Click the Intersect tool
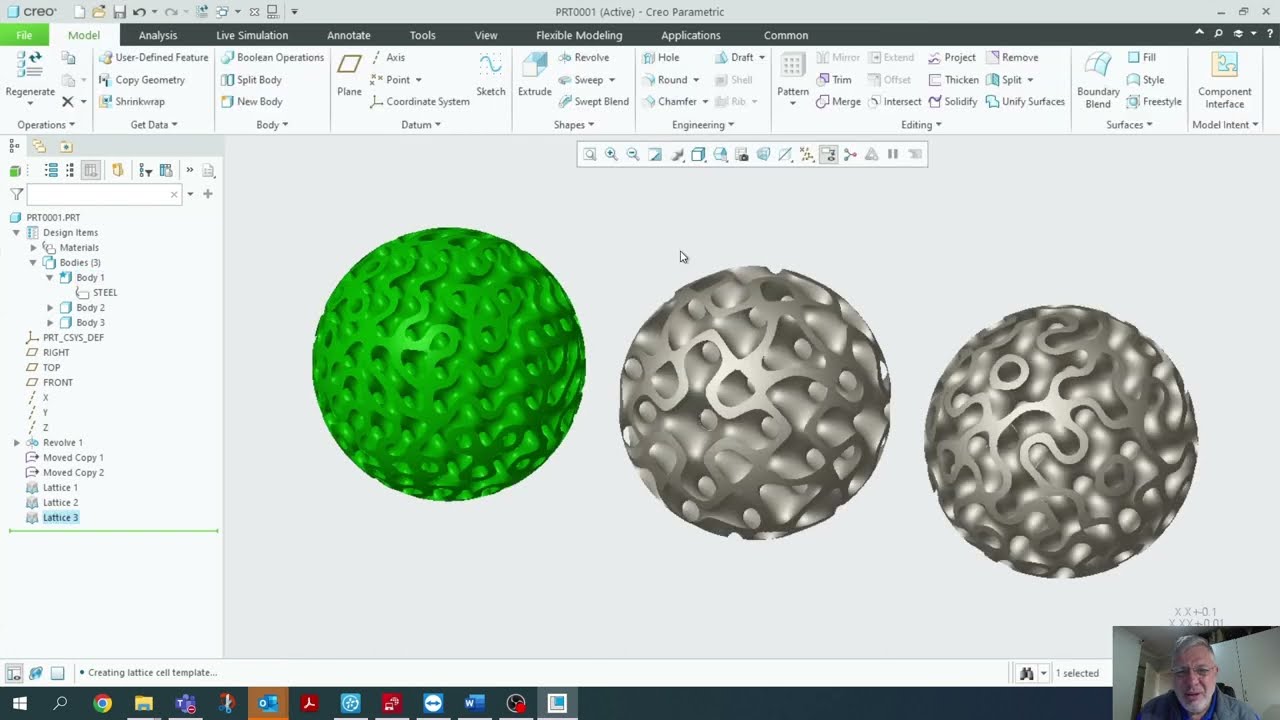1280x720 pixels. coord(893,101)
